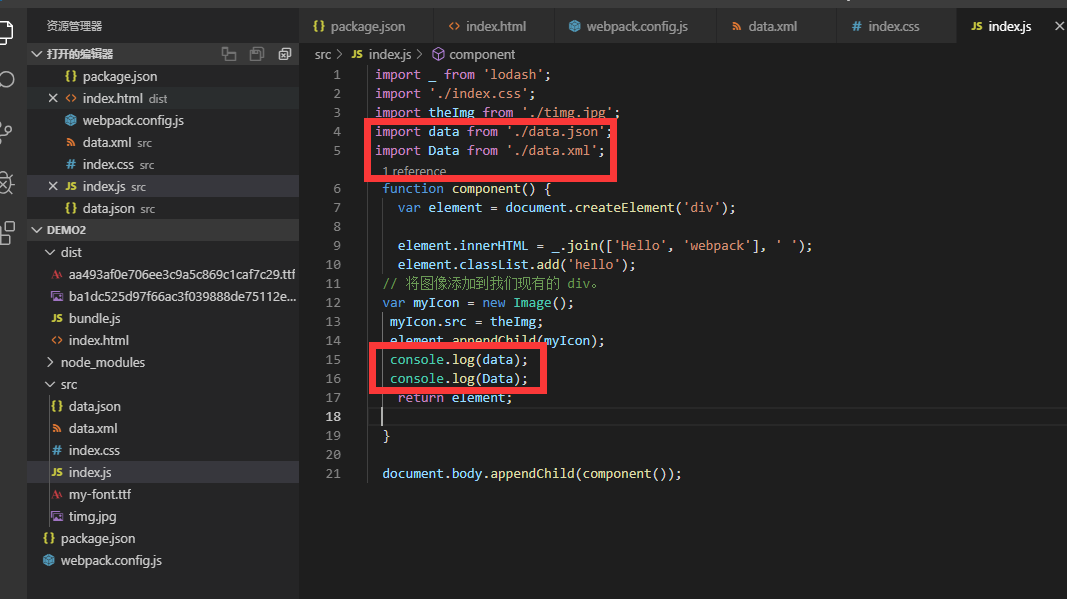The width and height of the screenshot is (1067, 599).
Task: Close index.js src in the open editors list
Action: click(x=53, y=186)
